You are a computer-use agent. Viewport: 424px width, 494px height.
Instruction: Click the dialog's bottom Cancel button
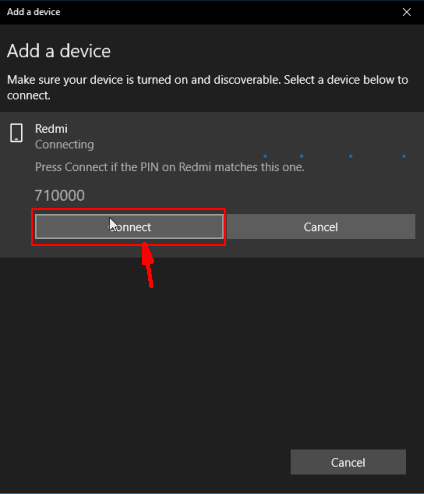coord(348,462)
